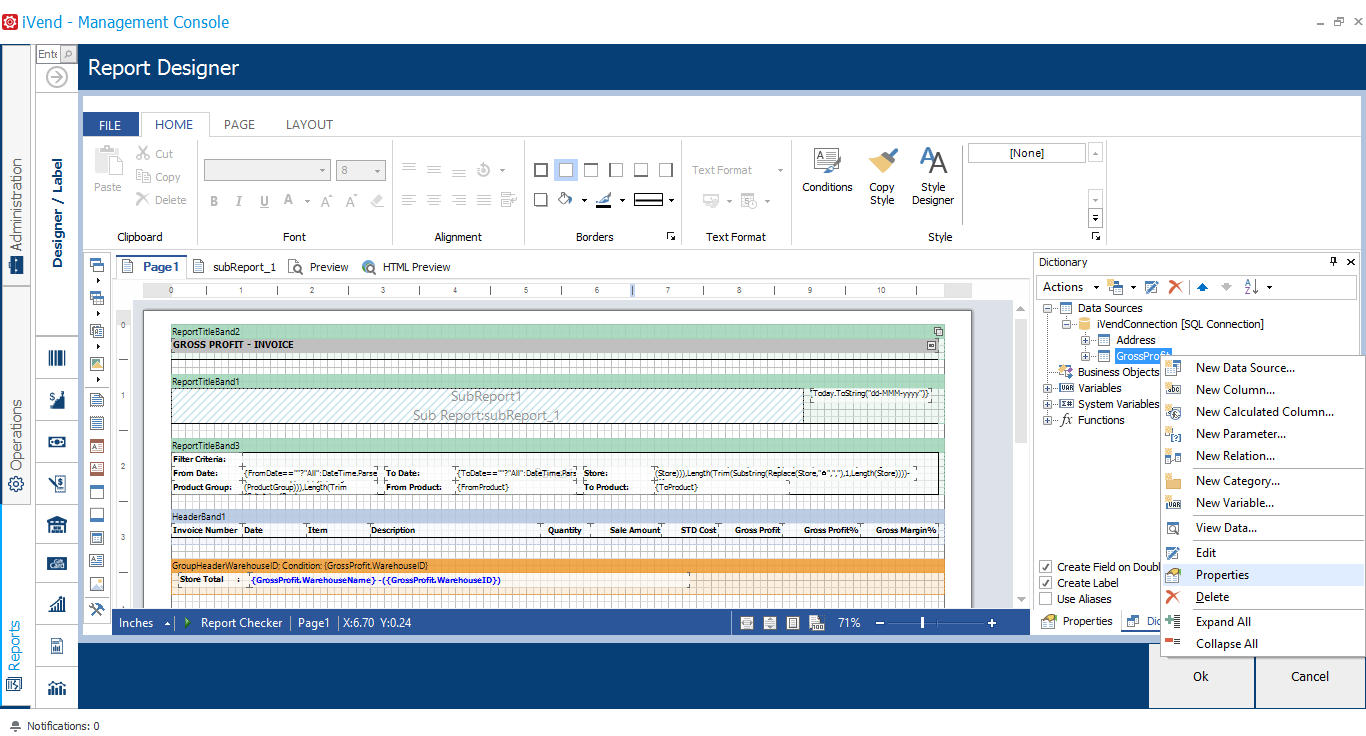Screen dimensions: 1366x736
Task: Open the gift card icon in sidebar
Action: pyautogui.click(x=57, y=563)
